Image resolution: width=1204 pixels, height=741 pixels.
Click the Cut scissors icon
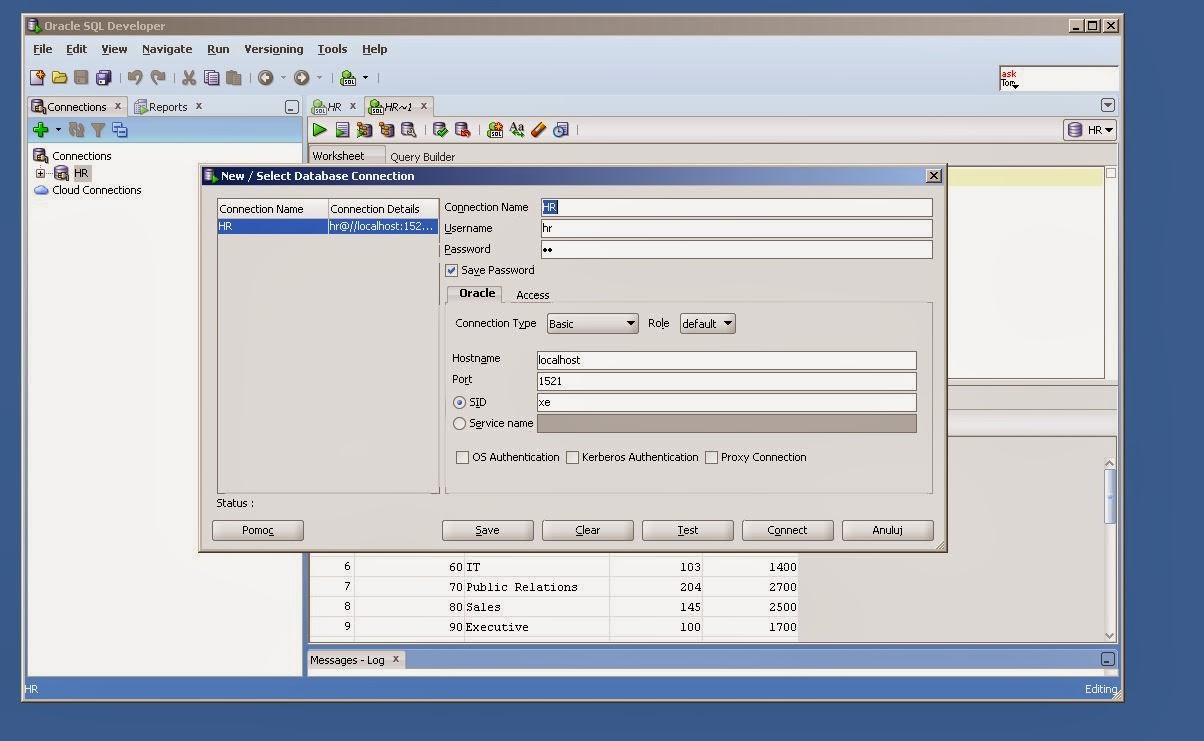click(189, 78)
